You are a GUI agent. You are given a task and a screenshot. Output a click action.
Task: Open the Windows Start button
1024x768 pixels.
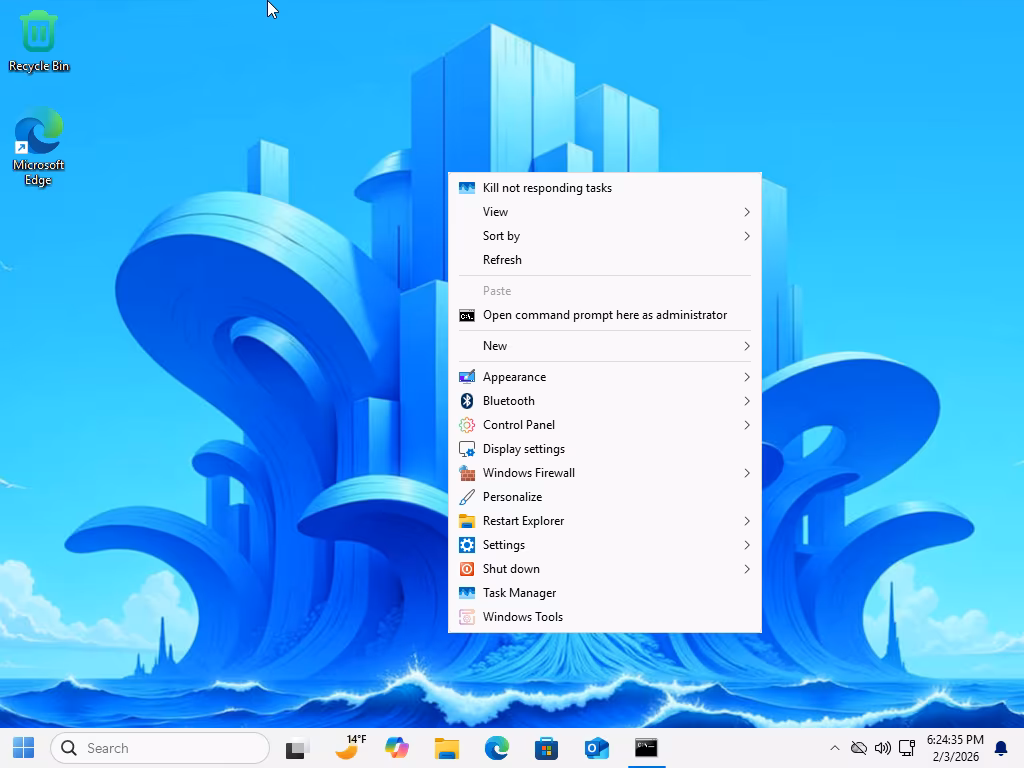point(23,748)
